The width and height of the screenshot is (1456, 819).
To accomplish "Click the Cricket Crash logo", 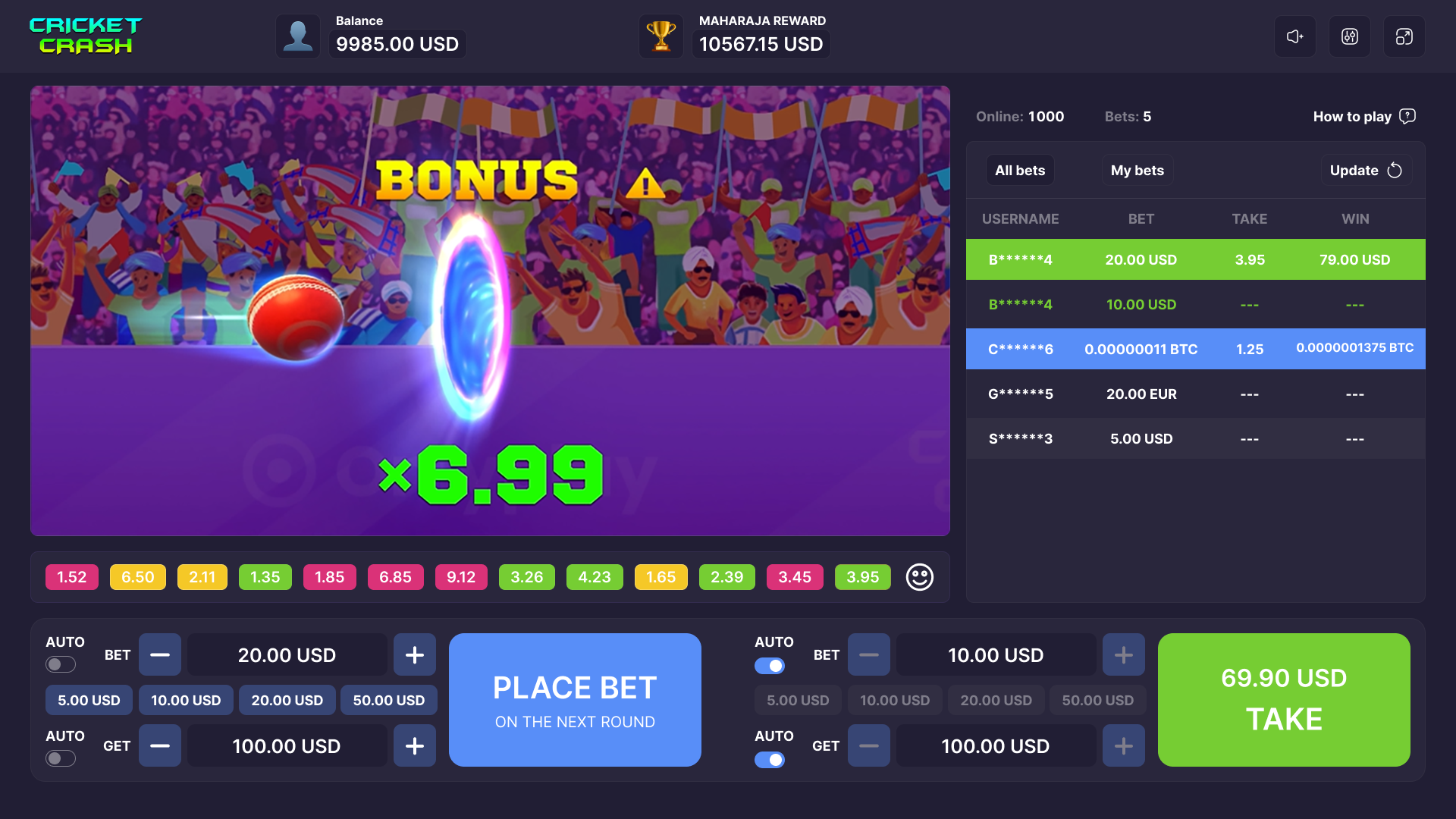I will tap(86, 36).
